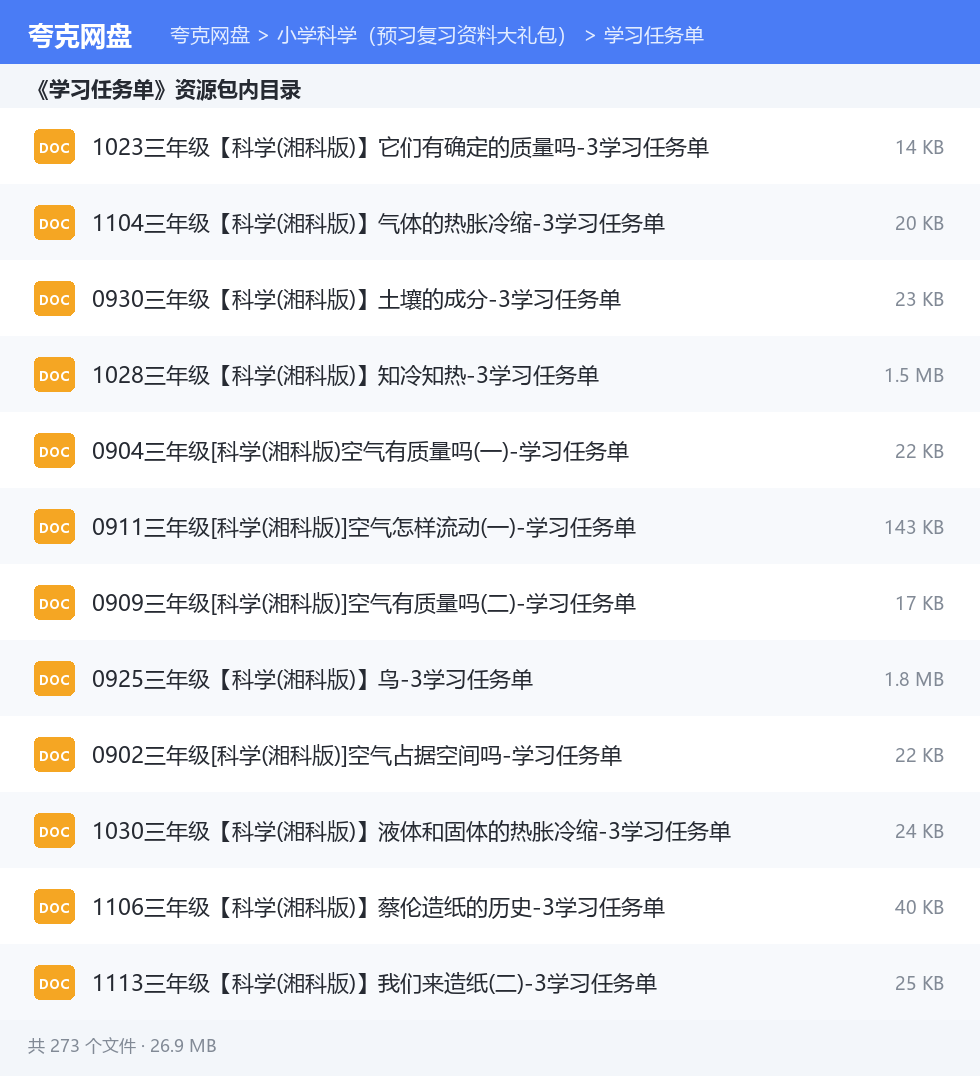Click the DOC icon for 液体和固体的热胀冷缩

pos(54,831)
